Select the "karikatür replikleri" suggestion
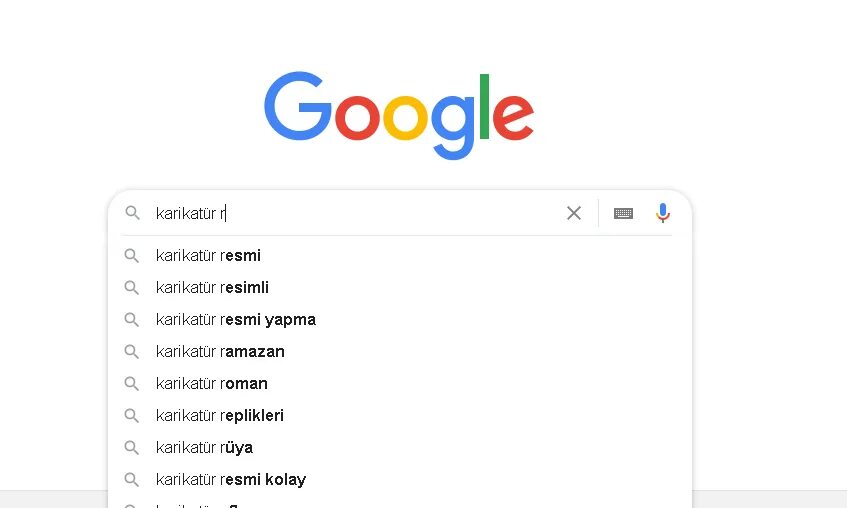This screenshot has height=508, width=847. 220,416
